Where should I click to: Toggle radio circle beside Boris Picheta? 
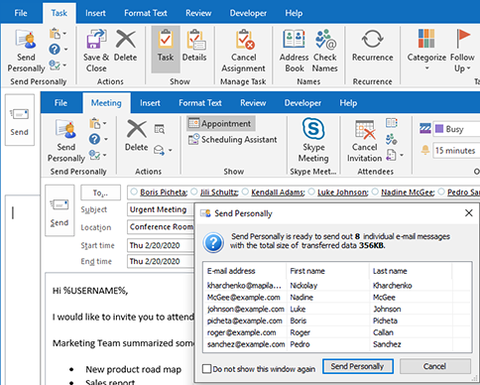134,192
